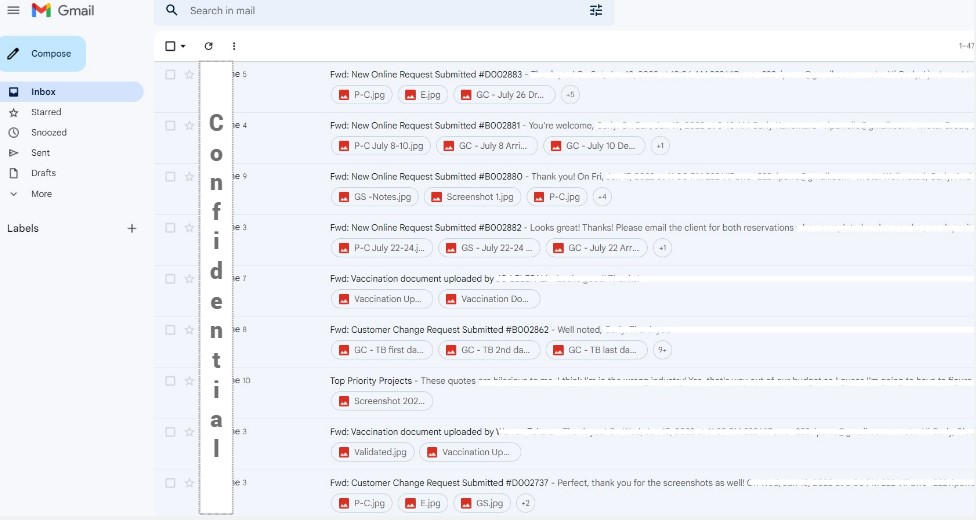The width and height of the screenshot is (976, 520).
Task: Star the email about request #B002881
Action: 189,126
